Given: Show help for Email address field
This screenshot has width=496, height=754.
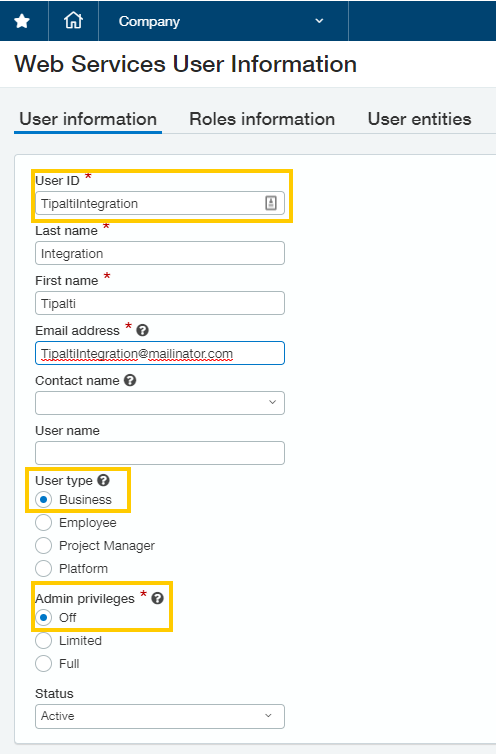Looking at the screenshot, I should pos(142,330).
